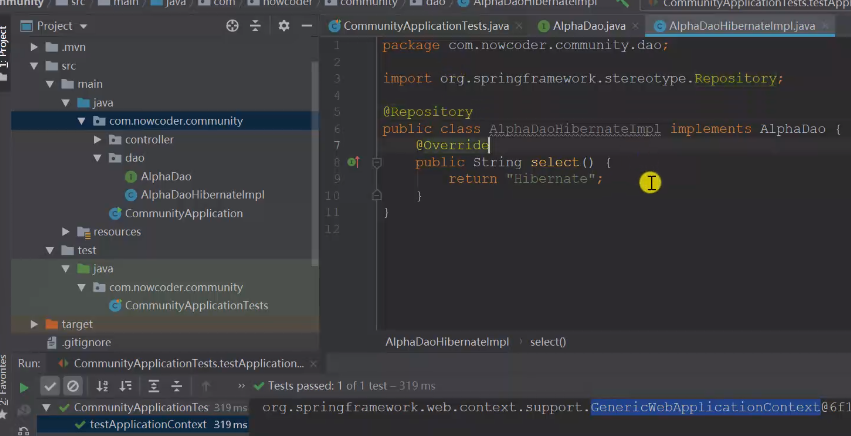Open Project panel settings gear
The image size is (851, 436).
click(x=284, y=26)
